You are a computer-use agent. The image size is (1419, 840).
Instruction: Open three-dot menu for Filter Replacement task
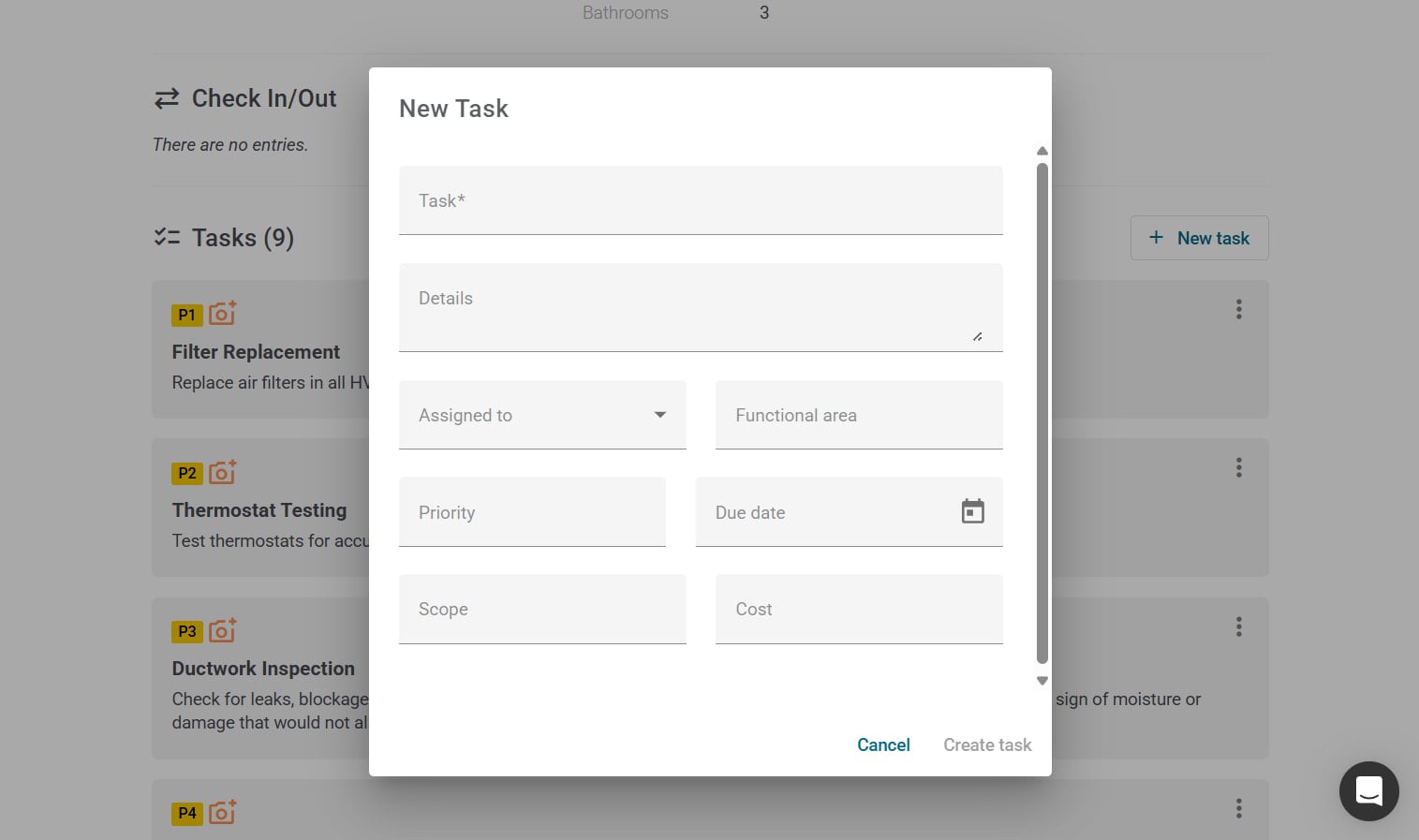(1238, 310)
